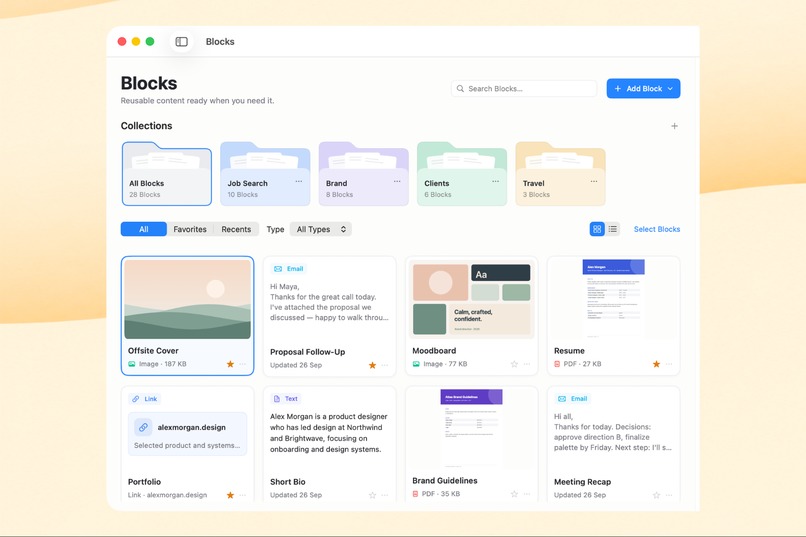Unfavorite the Proposal Follow-Up star
Viewport: 806px width, 537px height.
(x=372, y=365)
